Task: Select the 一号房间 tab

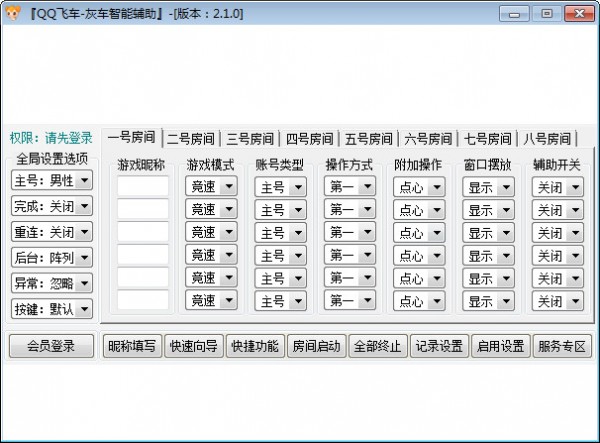Action: (x=132, y=137)
